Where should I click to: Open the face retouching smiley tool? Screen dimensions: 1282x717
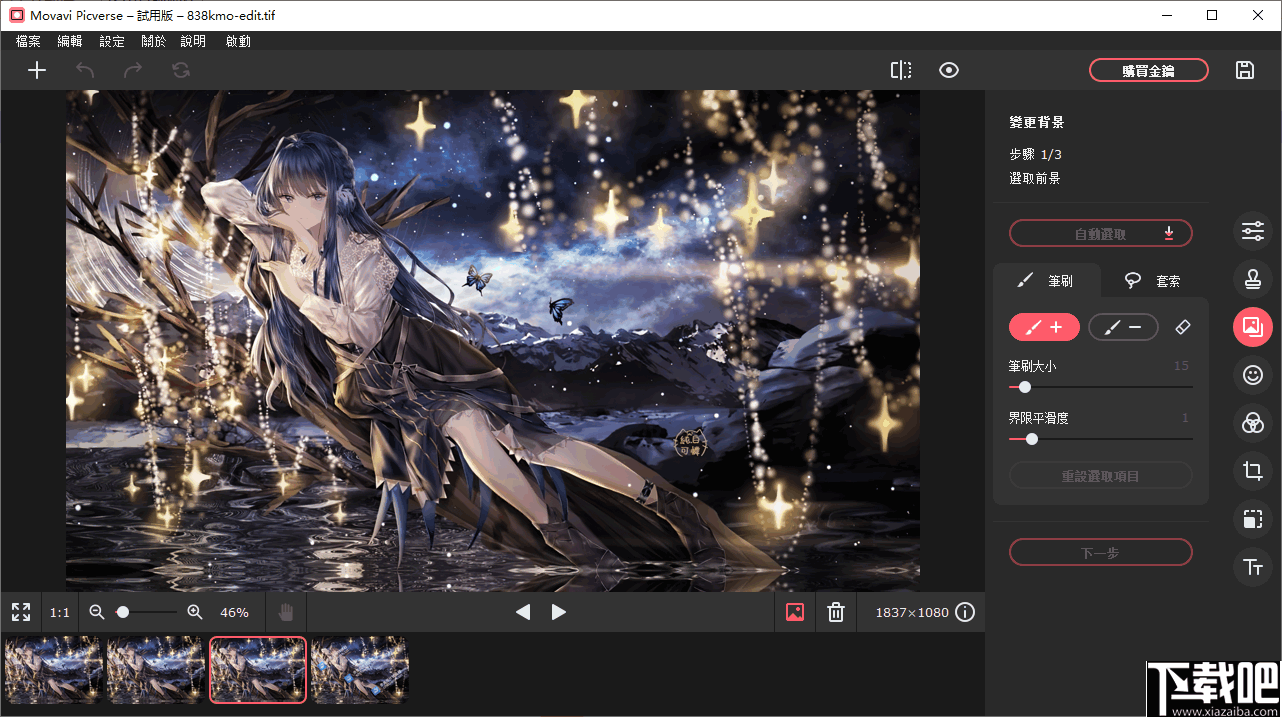click(1253, 375)
